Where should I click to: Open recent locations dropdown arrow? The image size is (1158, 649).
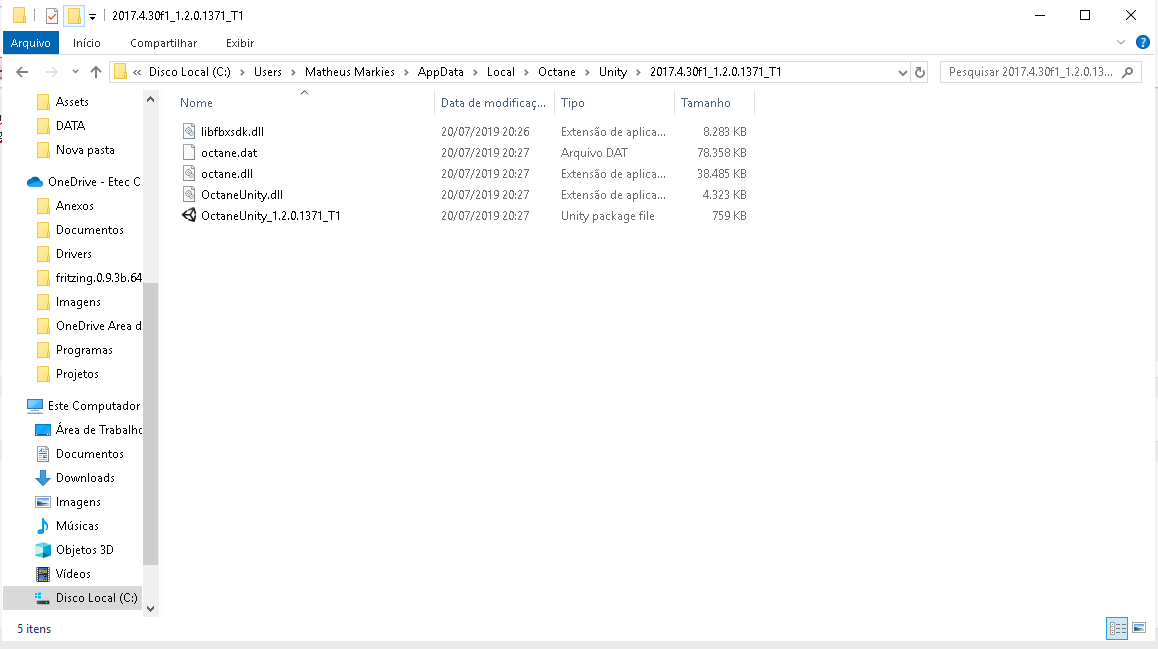point(75,72)
